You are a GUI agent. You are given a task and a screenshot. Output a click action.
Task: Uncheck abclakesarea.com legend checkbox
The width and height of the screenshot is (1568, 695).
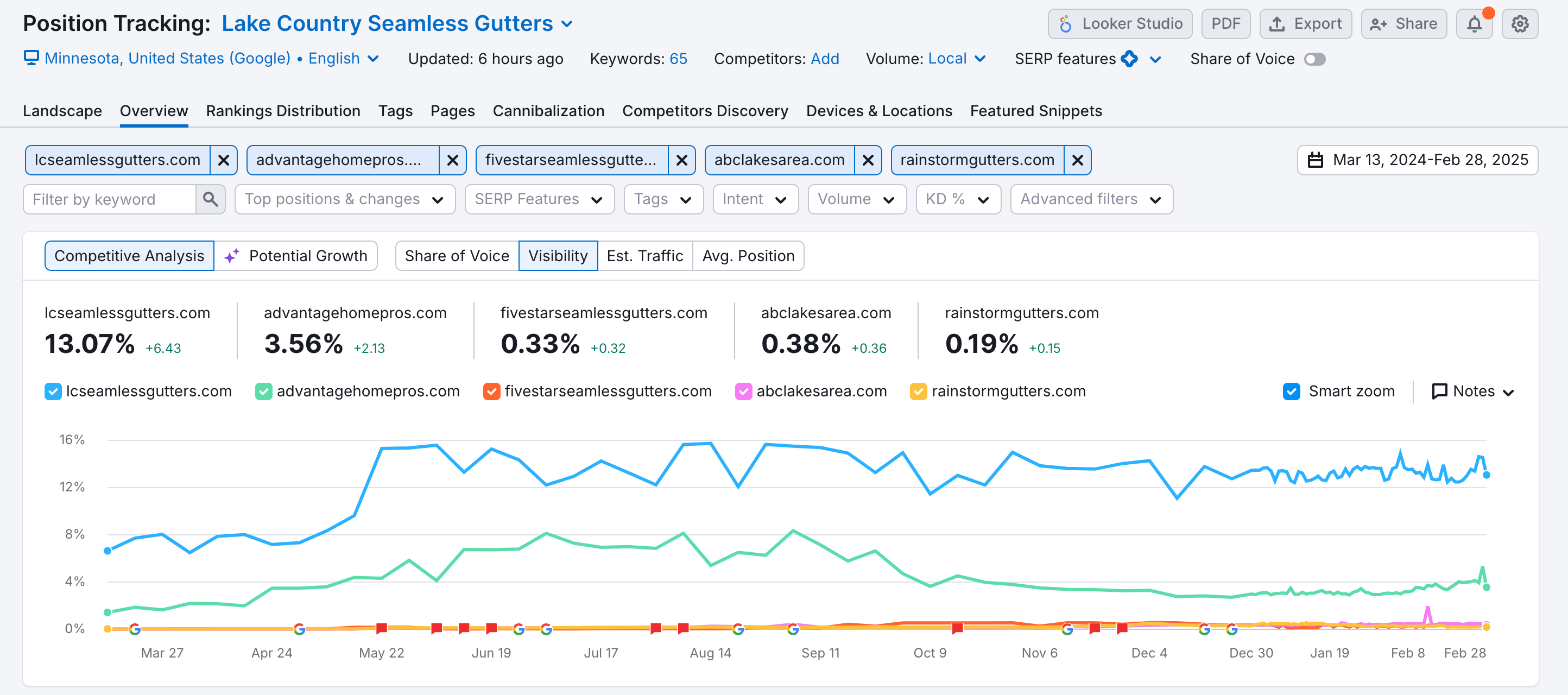pos(743,391)
